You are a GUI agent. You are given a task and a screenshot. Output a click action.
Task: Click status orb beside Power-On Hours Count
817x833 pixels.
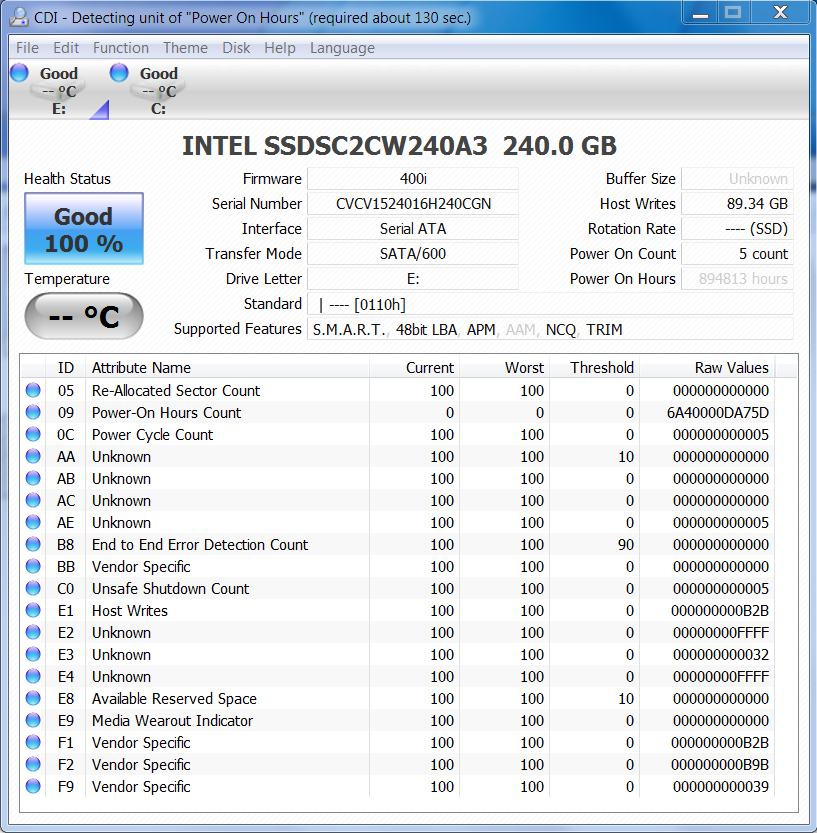point(34,413)
